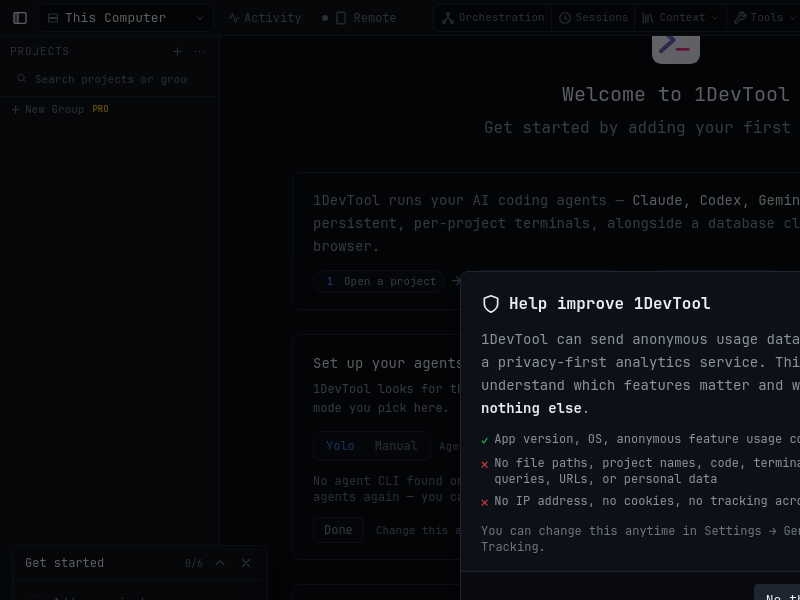Click the shield icon in Help improve dialog
This screenshot has height=600, width=800.
[x=491, y=304]
